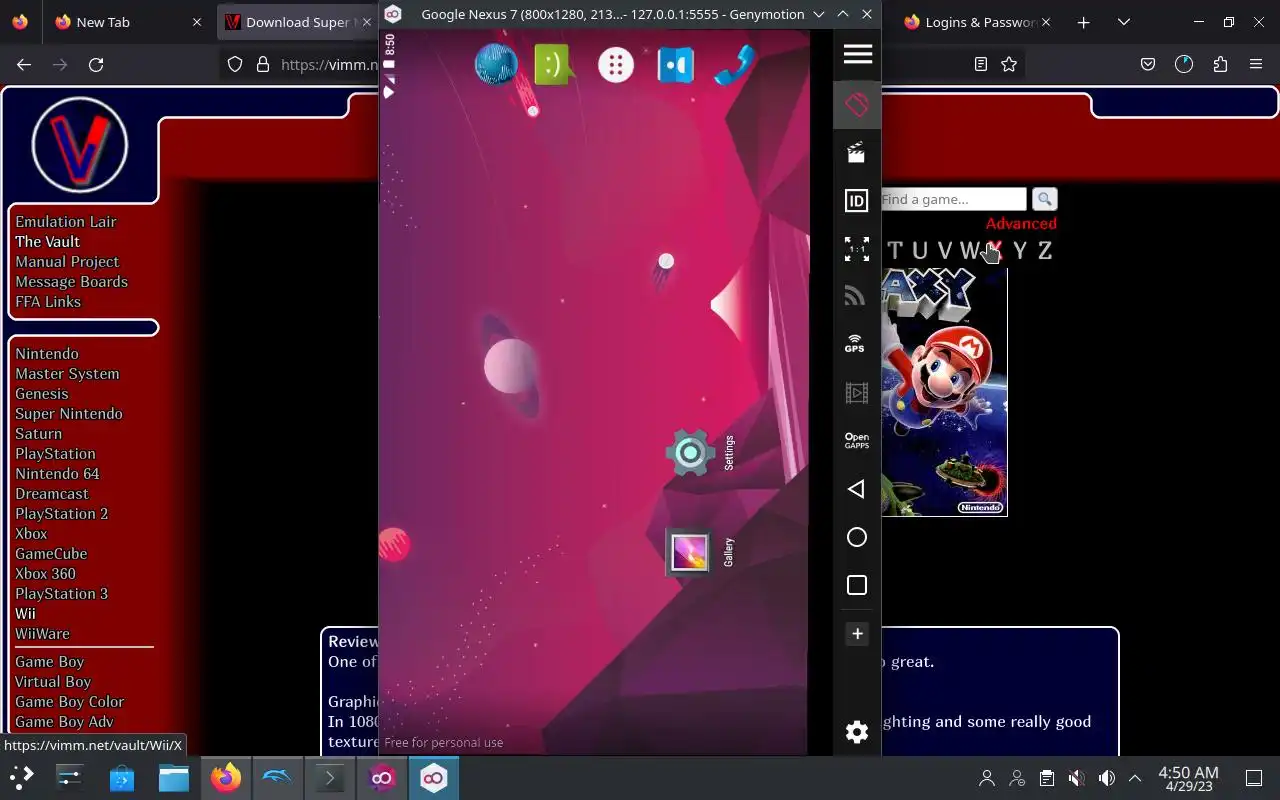The height and width of the screenshot is (800, 1280).
Task: Tap the Android home circle button
Action: click(x=857, y=537)
